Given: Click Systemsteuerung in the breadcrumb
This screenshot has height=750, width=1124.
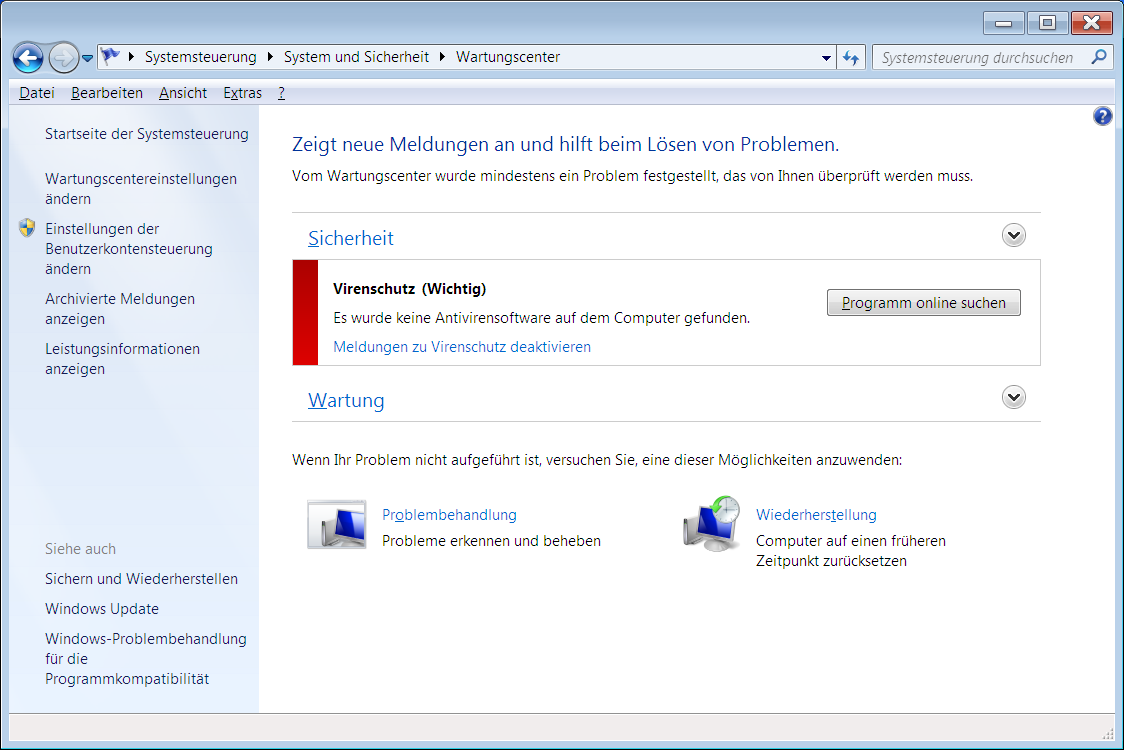Looking at the screenshot, I should point(201,57).
